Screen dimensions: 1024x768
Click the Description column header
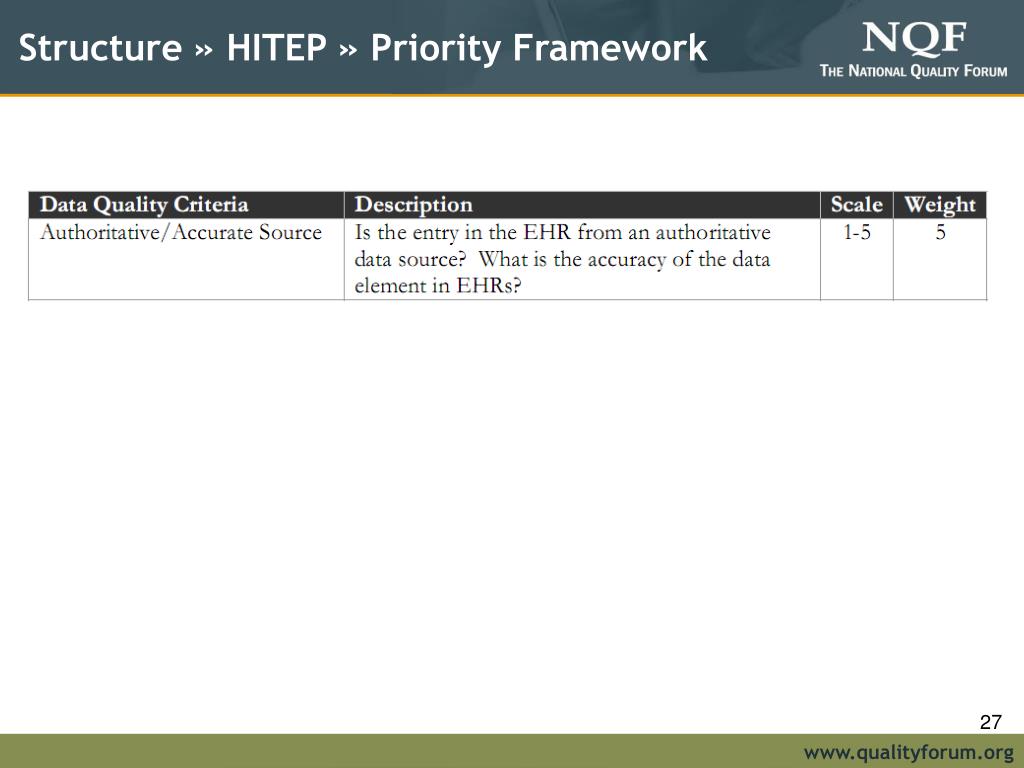point(582,205)
